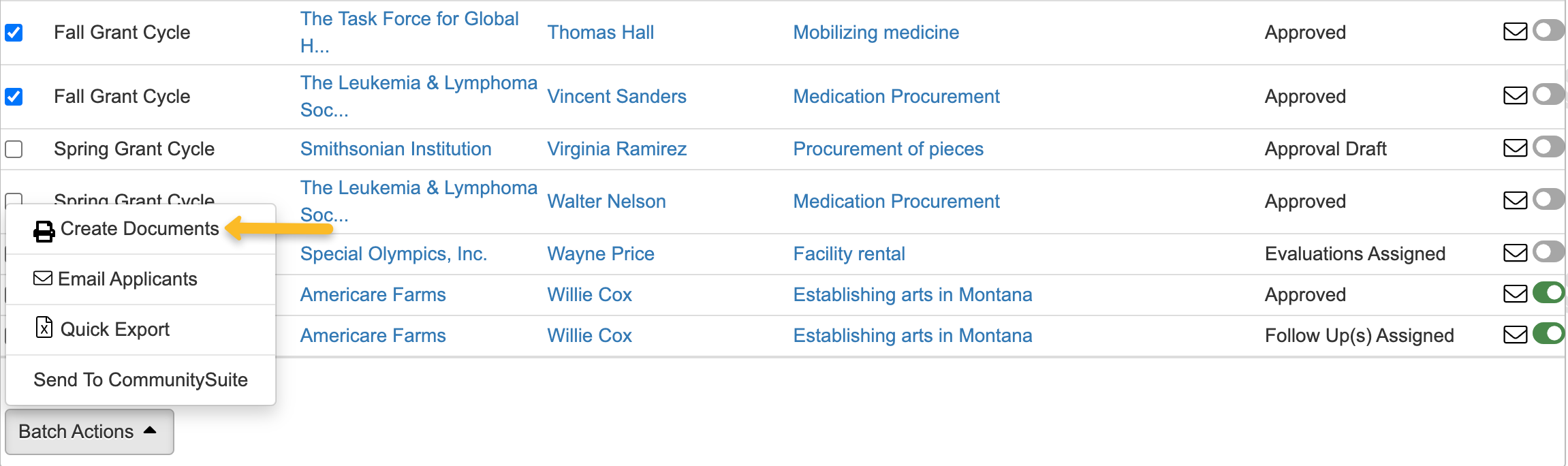The width and height of the screenshot is (1568, 466).
Task: Open applicant Virginia Ramirez's profile link
Action: click(616, 149)
